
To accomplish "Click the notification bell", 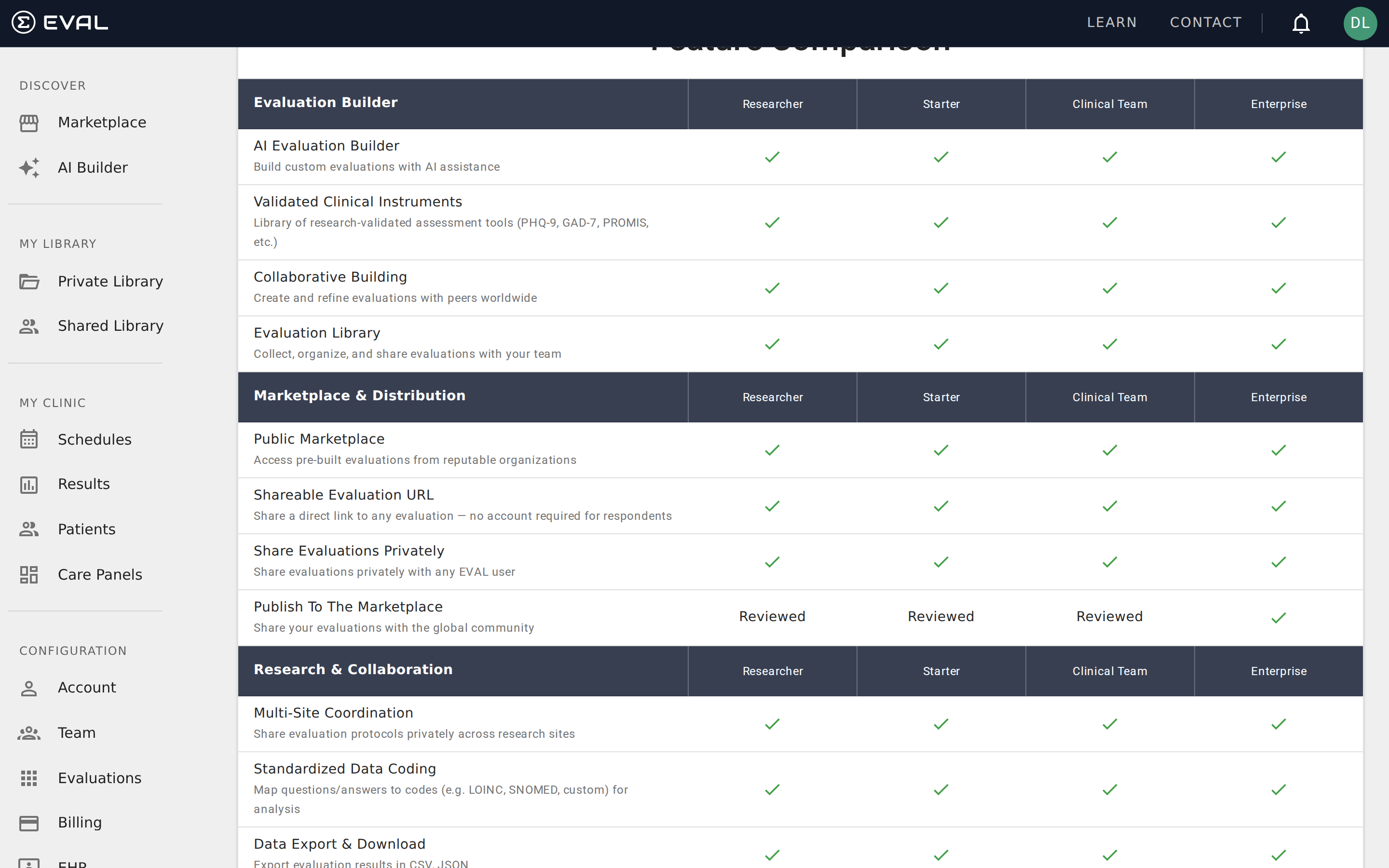I will 1301,24.
